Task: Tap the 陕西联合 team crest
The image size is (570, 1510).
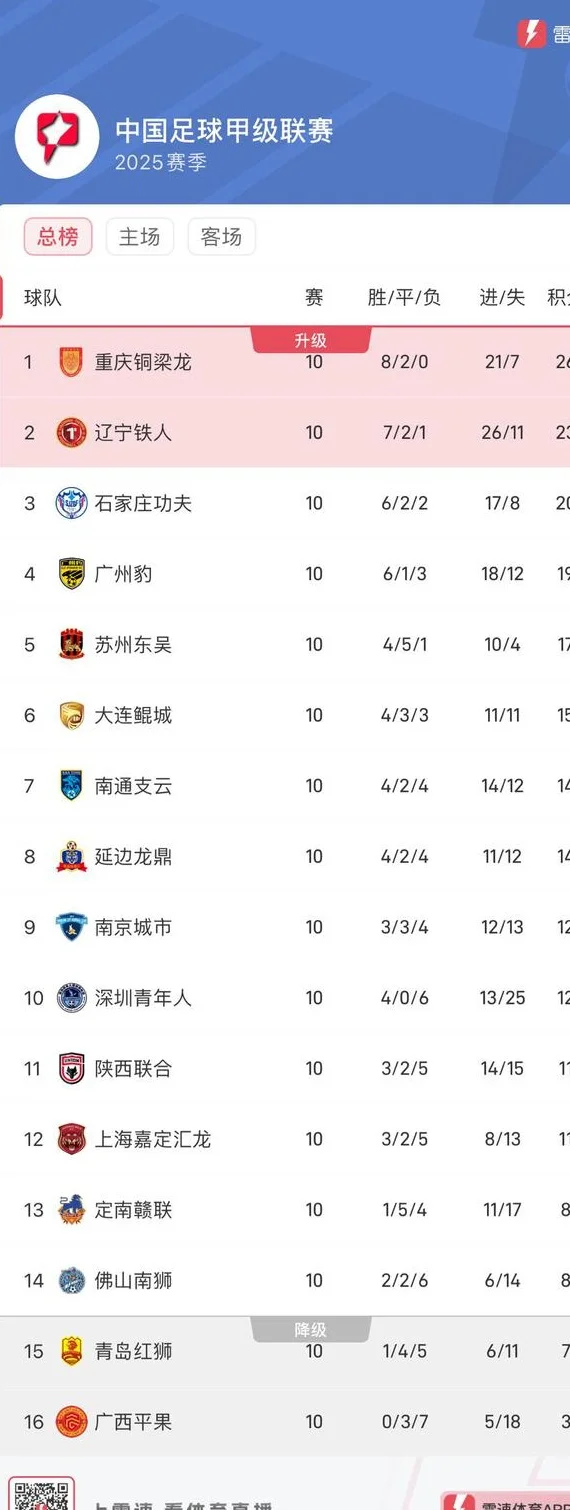Action: [71, 1068]
